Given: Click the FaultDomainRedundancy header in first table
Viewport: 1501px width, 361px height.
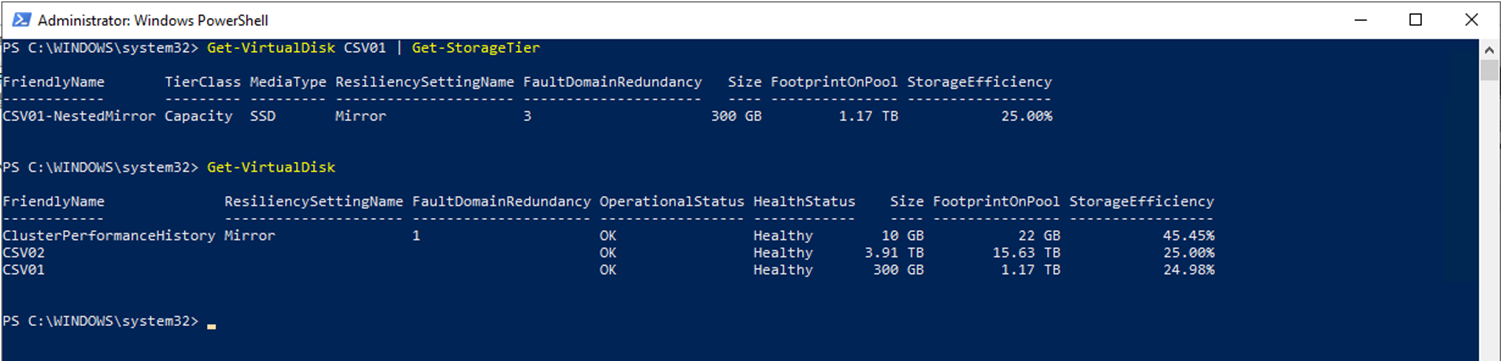Looking at the screenshot, I should (612, 82).
